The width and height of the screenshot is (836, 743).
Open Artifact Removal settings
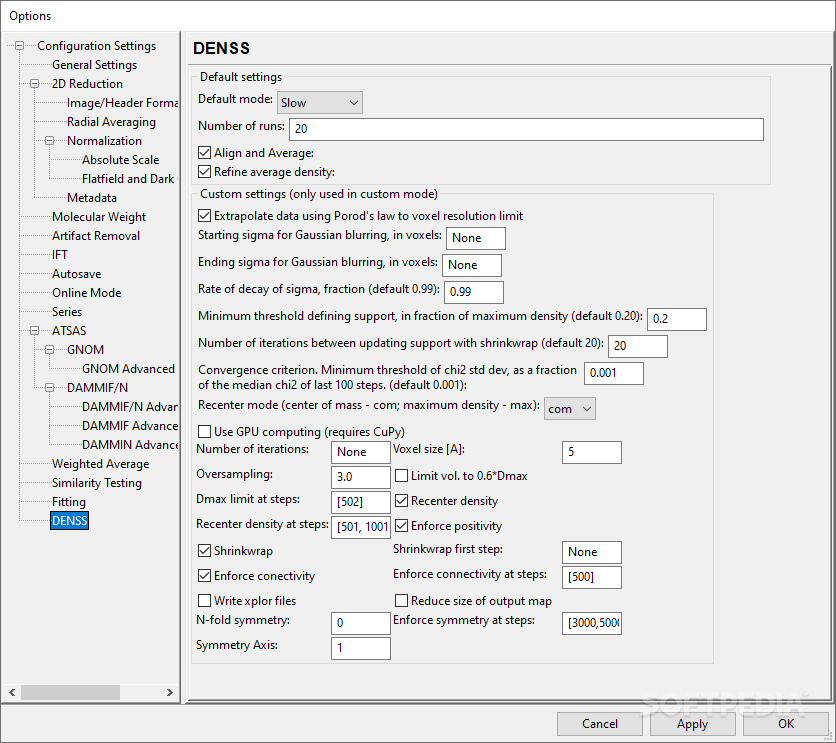pyautogui.click(x=96, y=236)
